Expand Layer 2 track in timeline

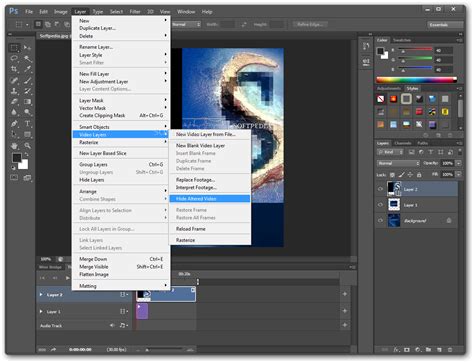click(x=41, y=295)
